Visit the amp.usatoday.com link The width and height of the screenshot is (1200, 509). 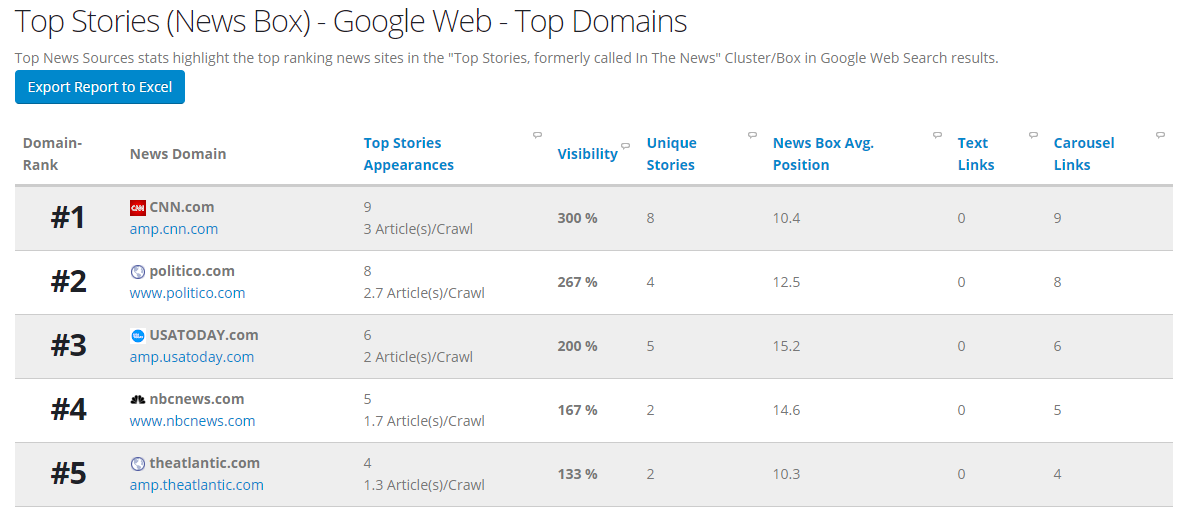pyautogui.click(x=192, y=357)
